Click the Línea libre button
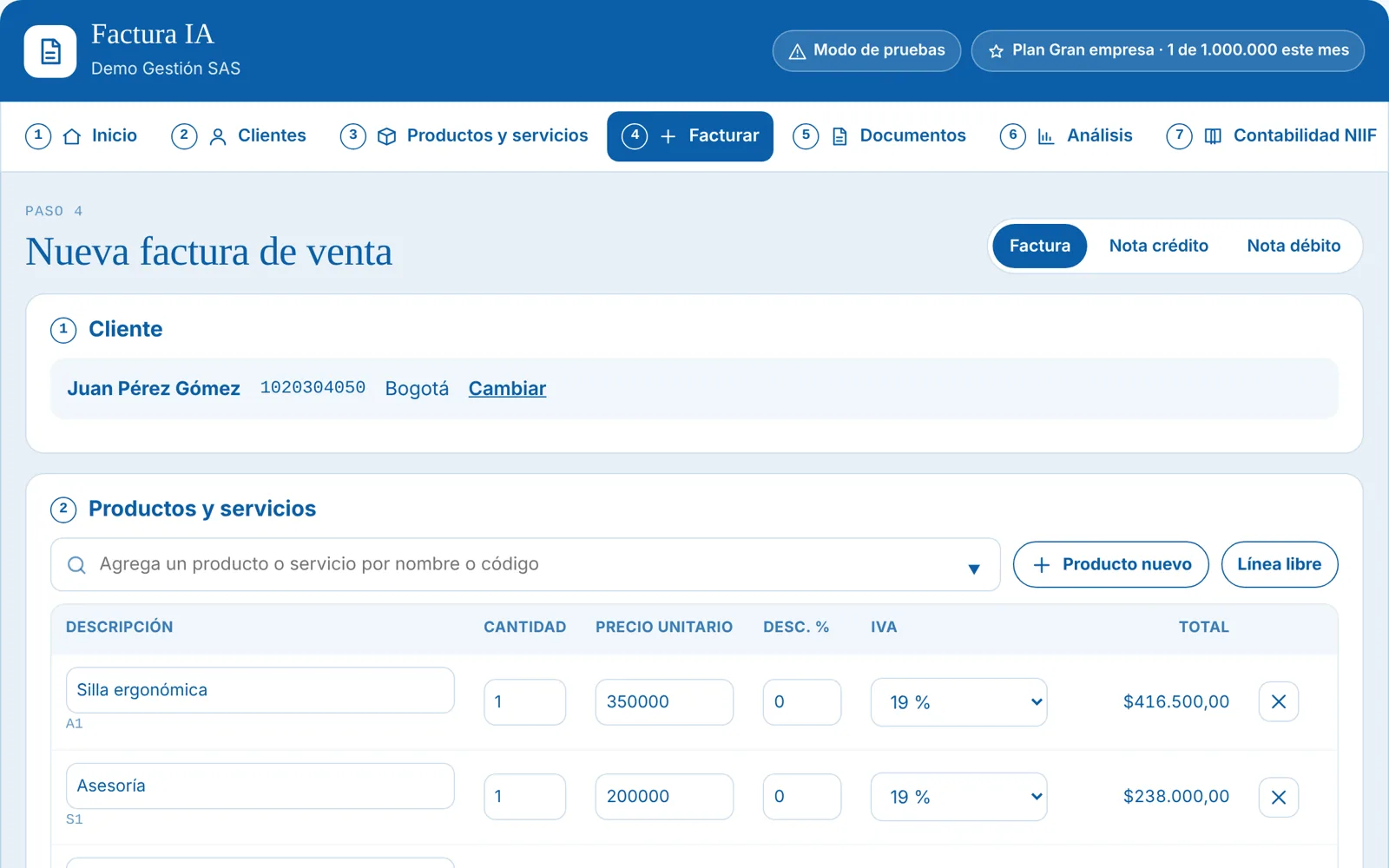The width and height of the screenshot is (1389, 868). (x=1279, y=564)
